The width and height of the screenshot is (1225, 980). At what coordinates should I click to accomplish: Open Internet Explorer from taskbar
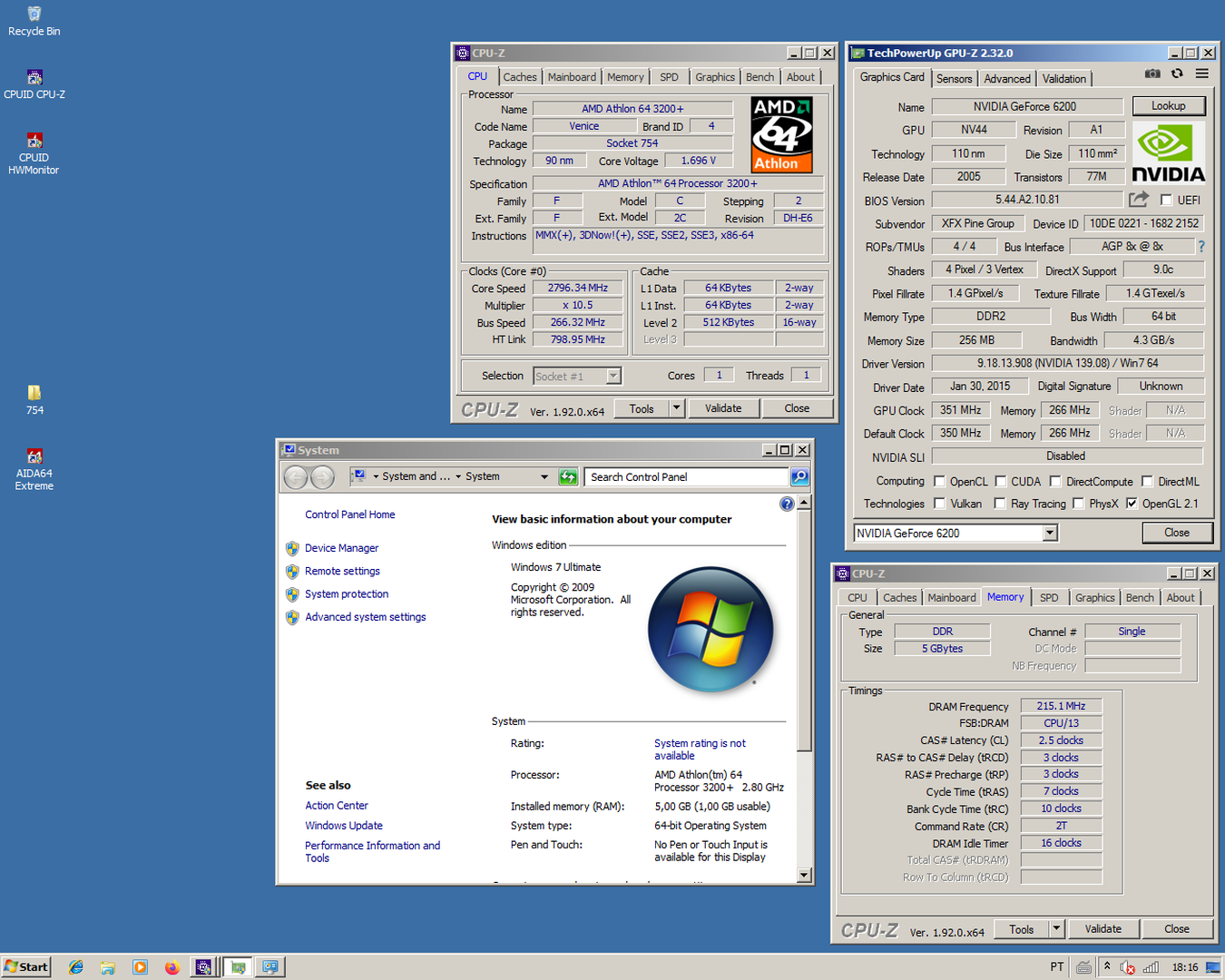(x=76, y=967)
